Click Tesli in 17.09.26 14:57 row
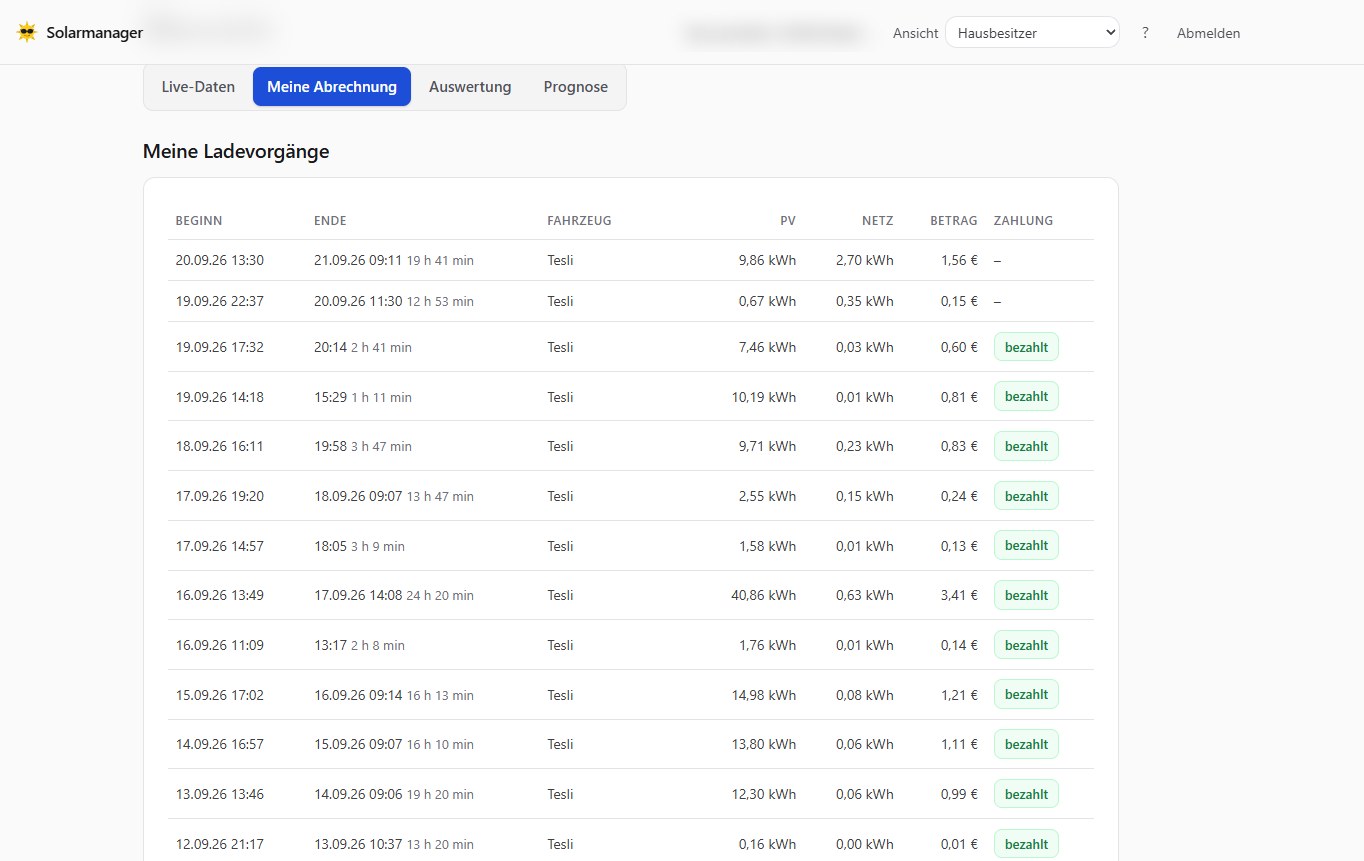Screen dimensions: 1364x861 point(561,546)
